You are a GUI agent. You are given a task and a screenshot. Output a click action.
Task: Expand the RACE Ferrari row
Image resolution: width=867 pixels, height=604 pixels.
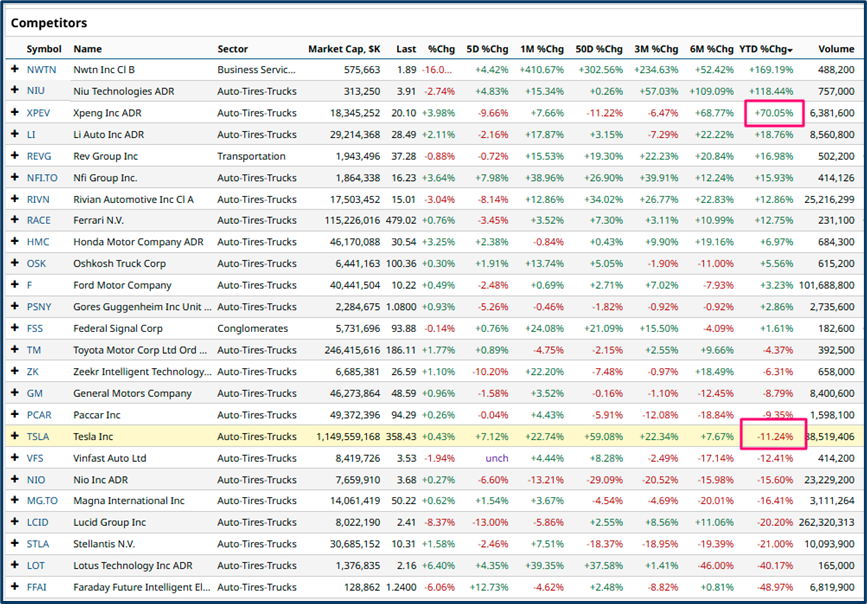(14, 220)
